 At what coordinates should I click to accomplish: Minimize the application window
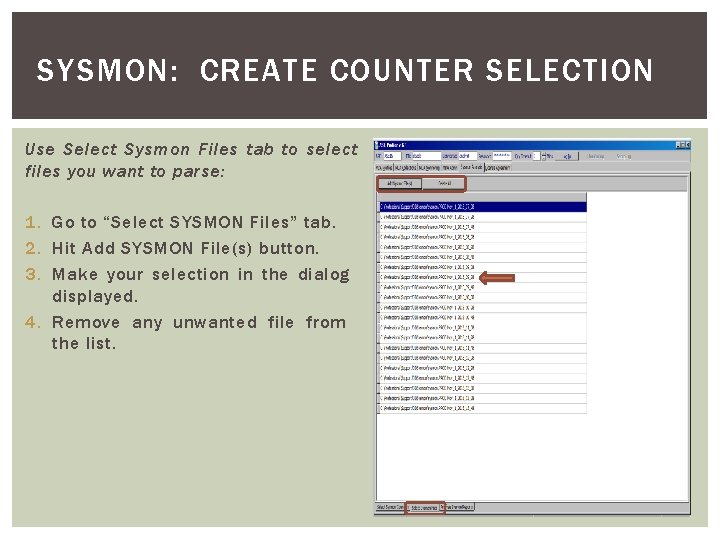(x=678, y=145)
